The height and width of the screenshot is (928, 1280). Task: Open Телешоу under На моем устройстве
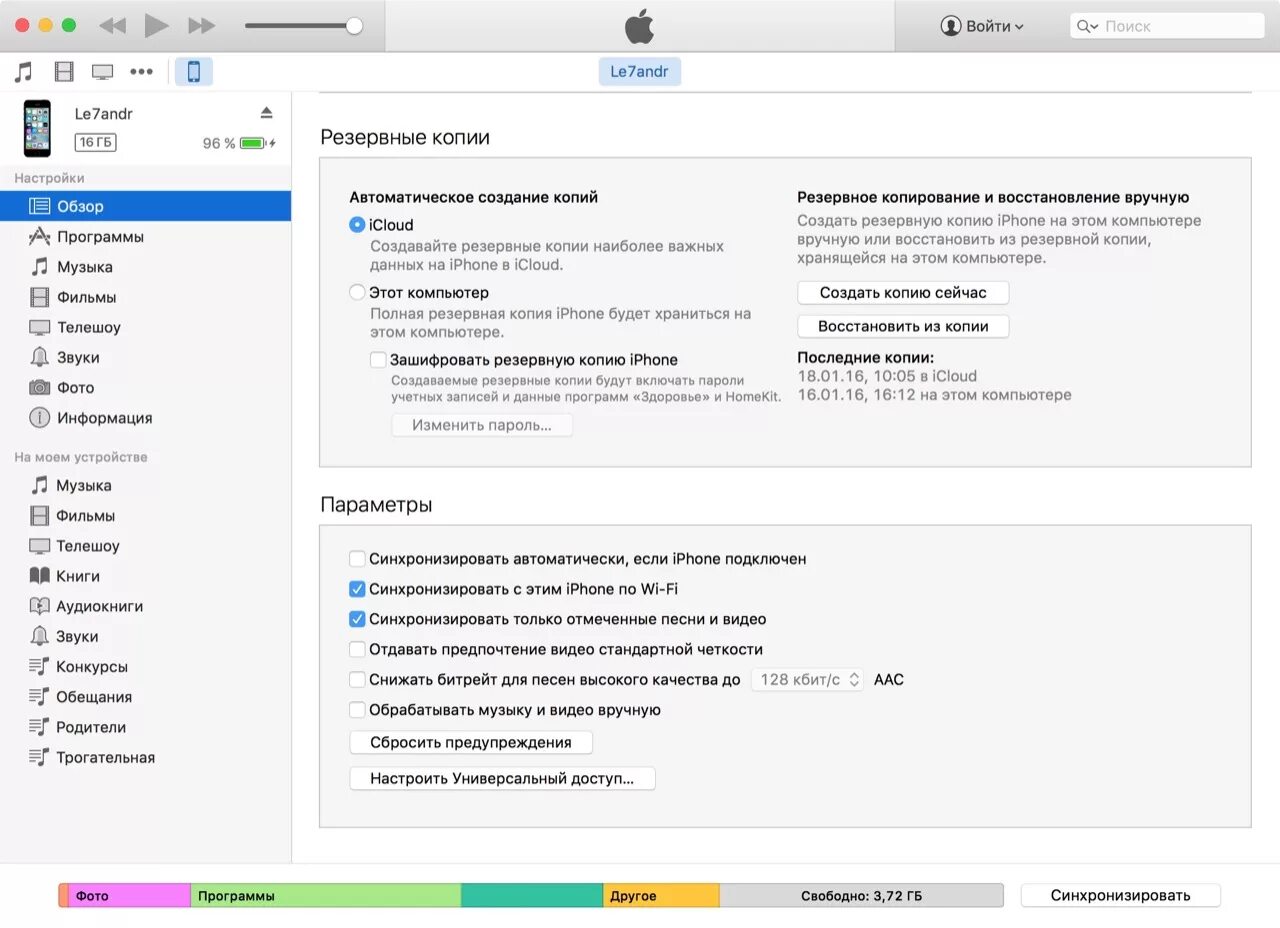[145, 546]
